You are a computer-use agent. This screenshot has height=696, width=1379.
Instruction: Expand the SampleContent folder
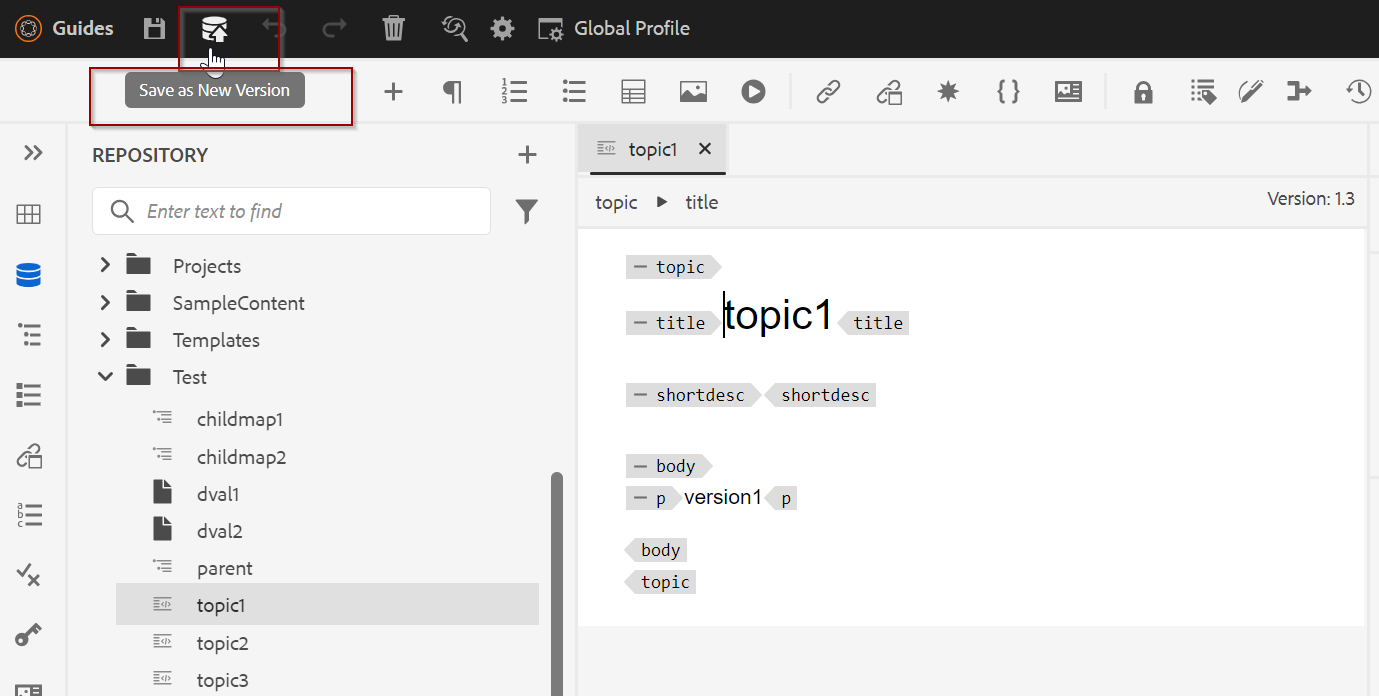click(x=104, y=302)
